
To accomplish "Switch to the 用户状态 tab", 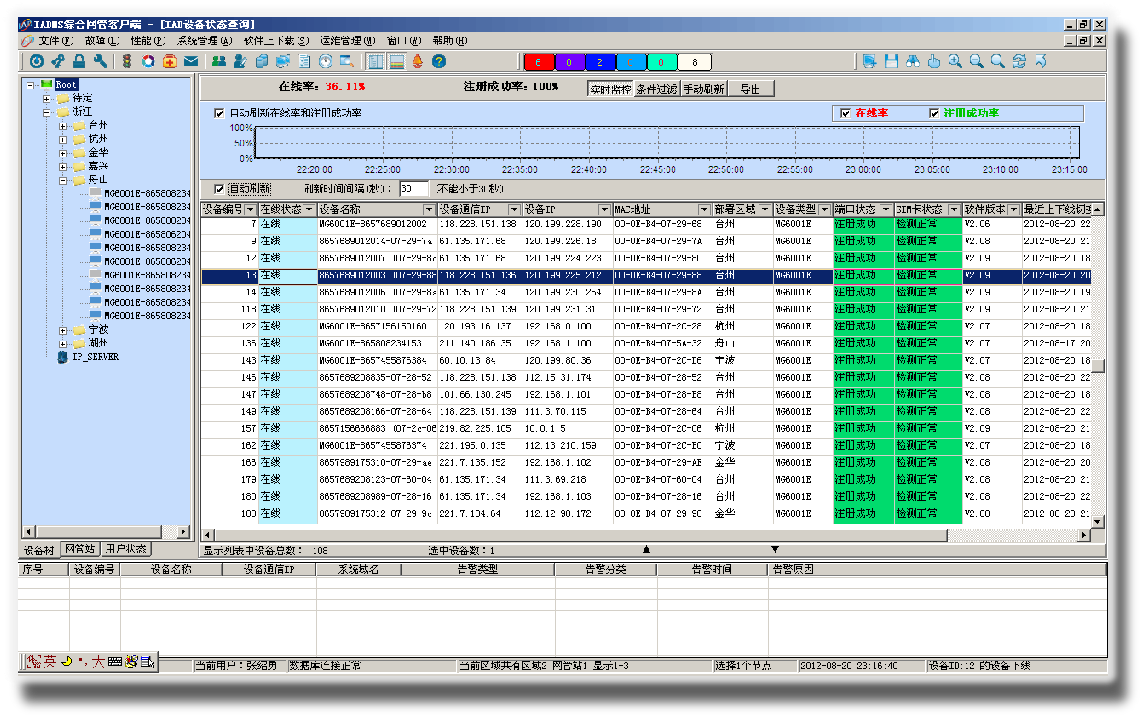I will click(126, 549).
